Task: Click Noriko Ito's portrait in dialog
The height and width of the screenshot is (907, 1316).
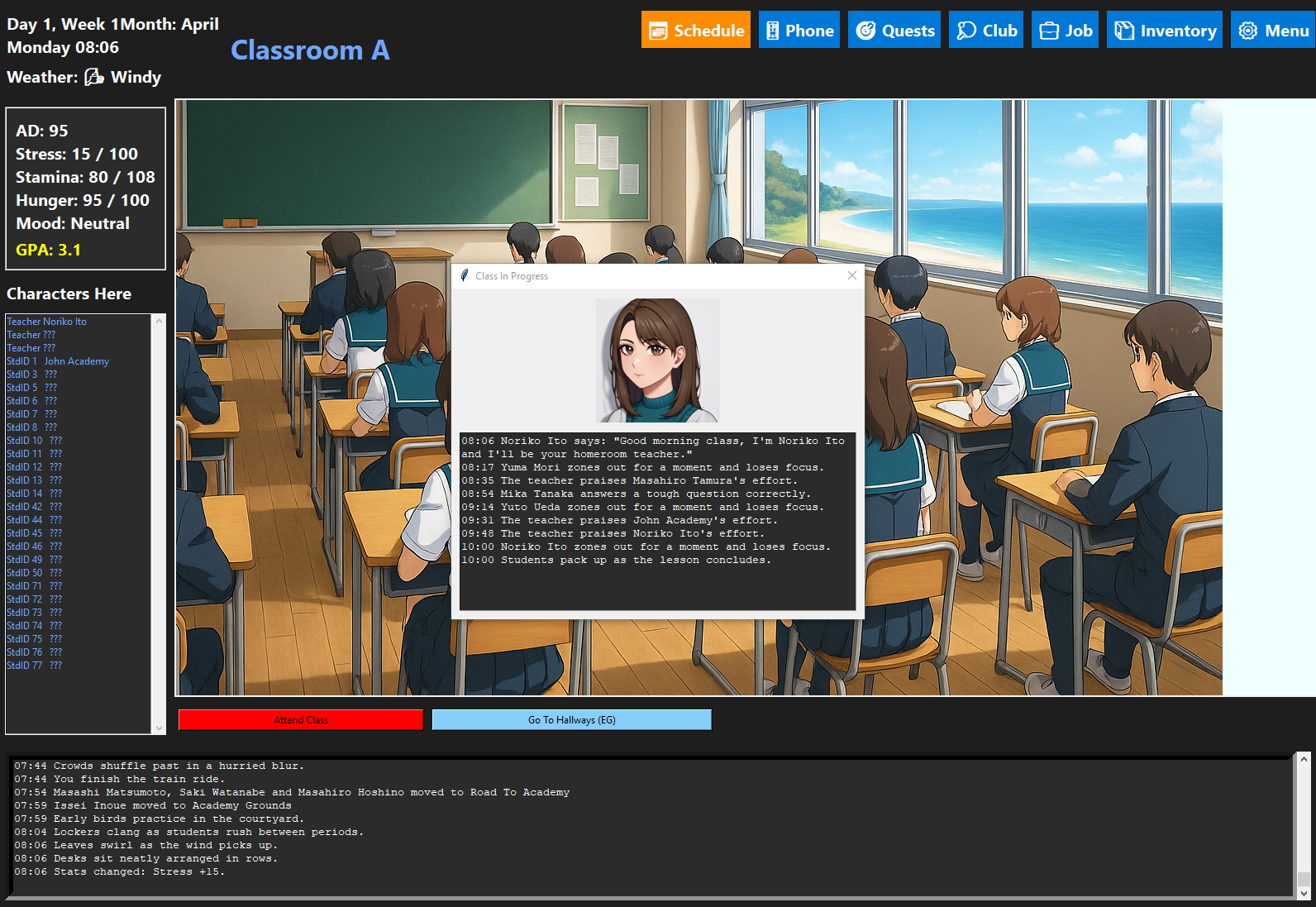Action: pyautogui.click(x=658, y=360)
